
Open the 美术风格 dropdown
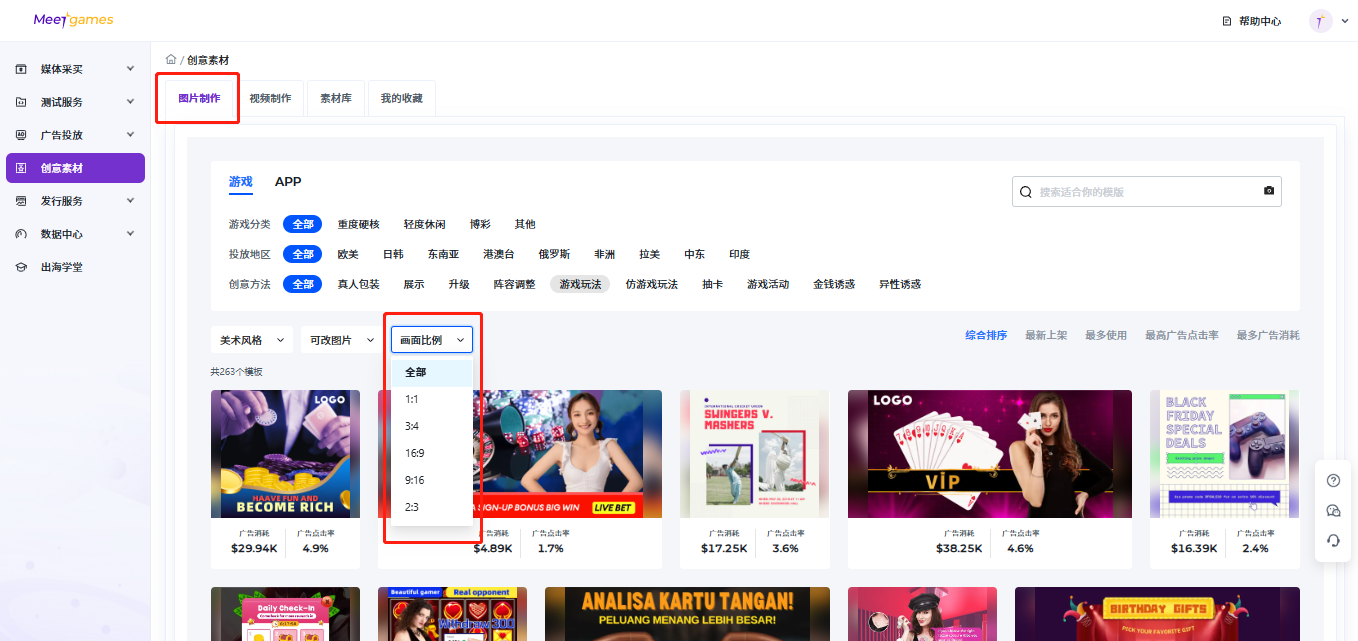pyautogui.click(x=251, y=339)
